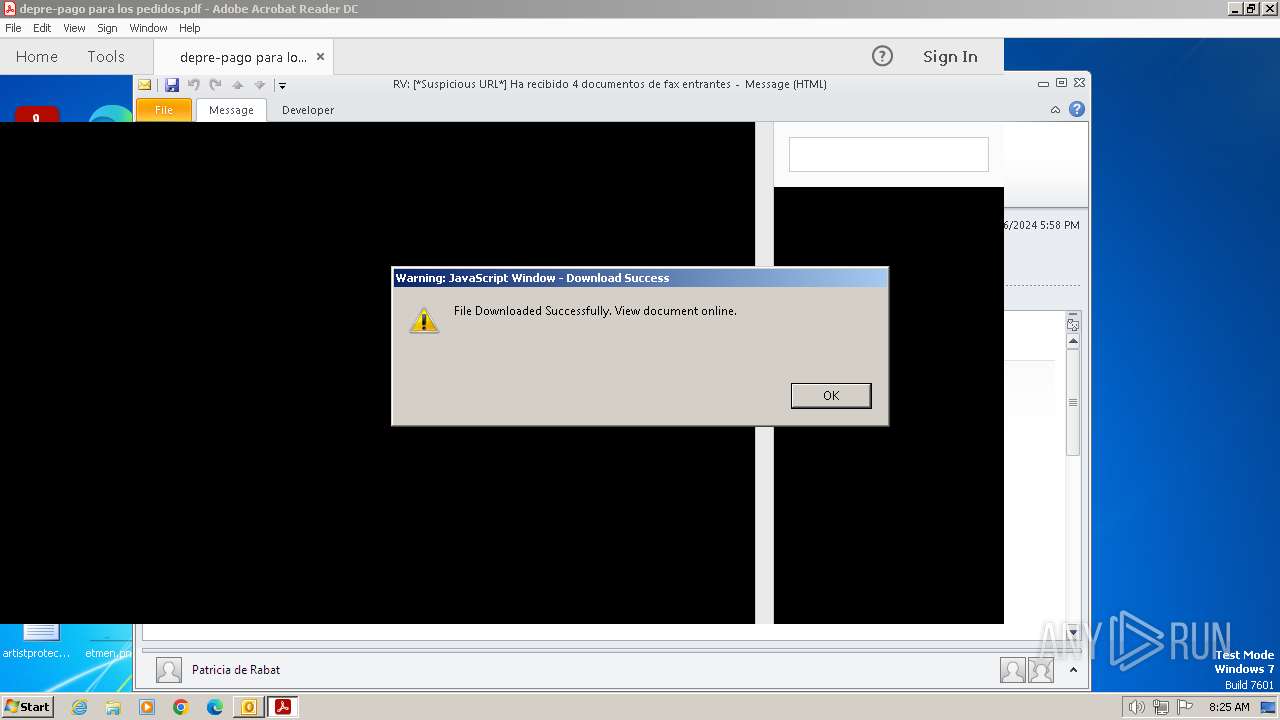Launch Internet Explorer from taskbar

pos(80,707)
